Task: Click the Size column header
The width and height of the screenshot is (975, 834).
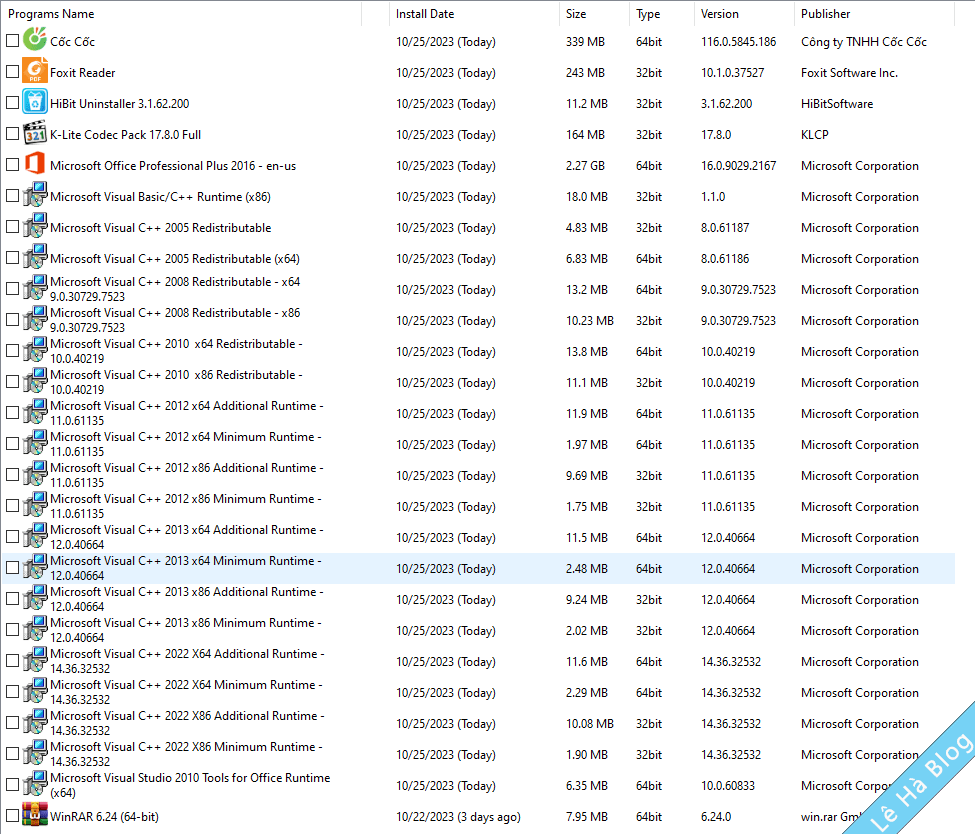Action: 576,14
